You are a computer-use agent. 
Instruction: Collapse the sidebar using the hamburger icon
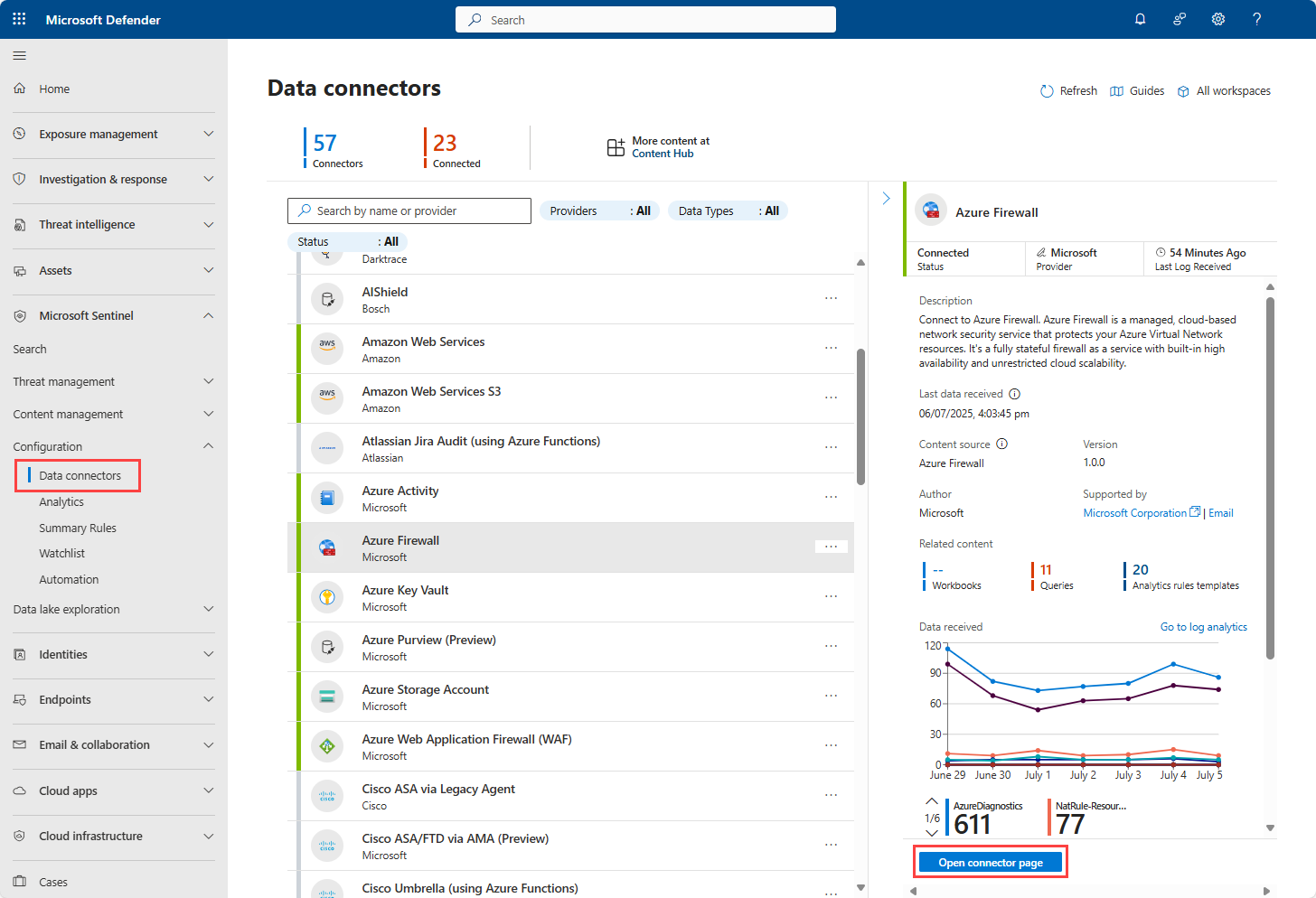click(x=19, y=55)
